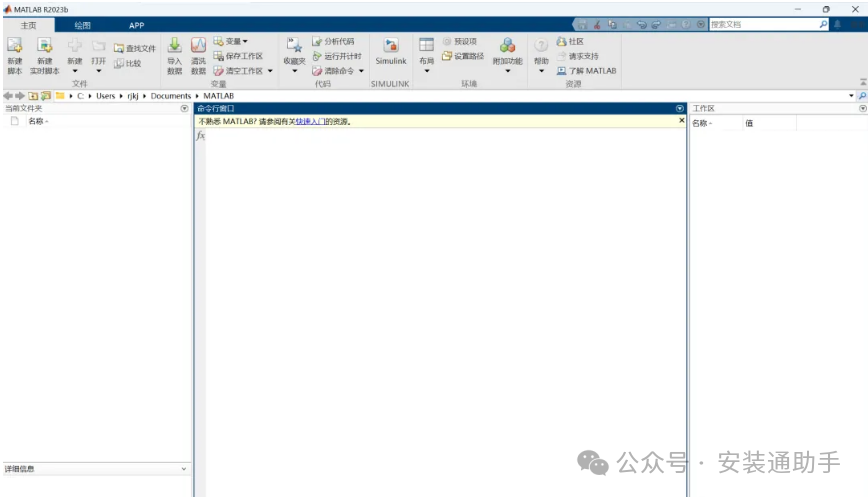The height and width of the screenshot is (497, 868).
Task: Expand the Clear Commands dropdown arrow
Action: pos(361,71)
